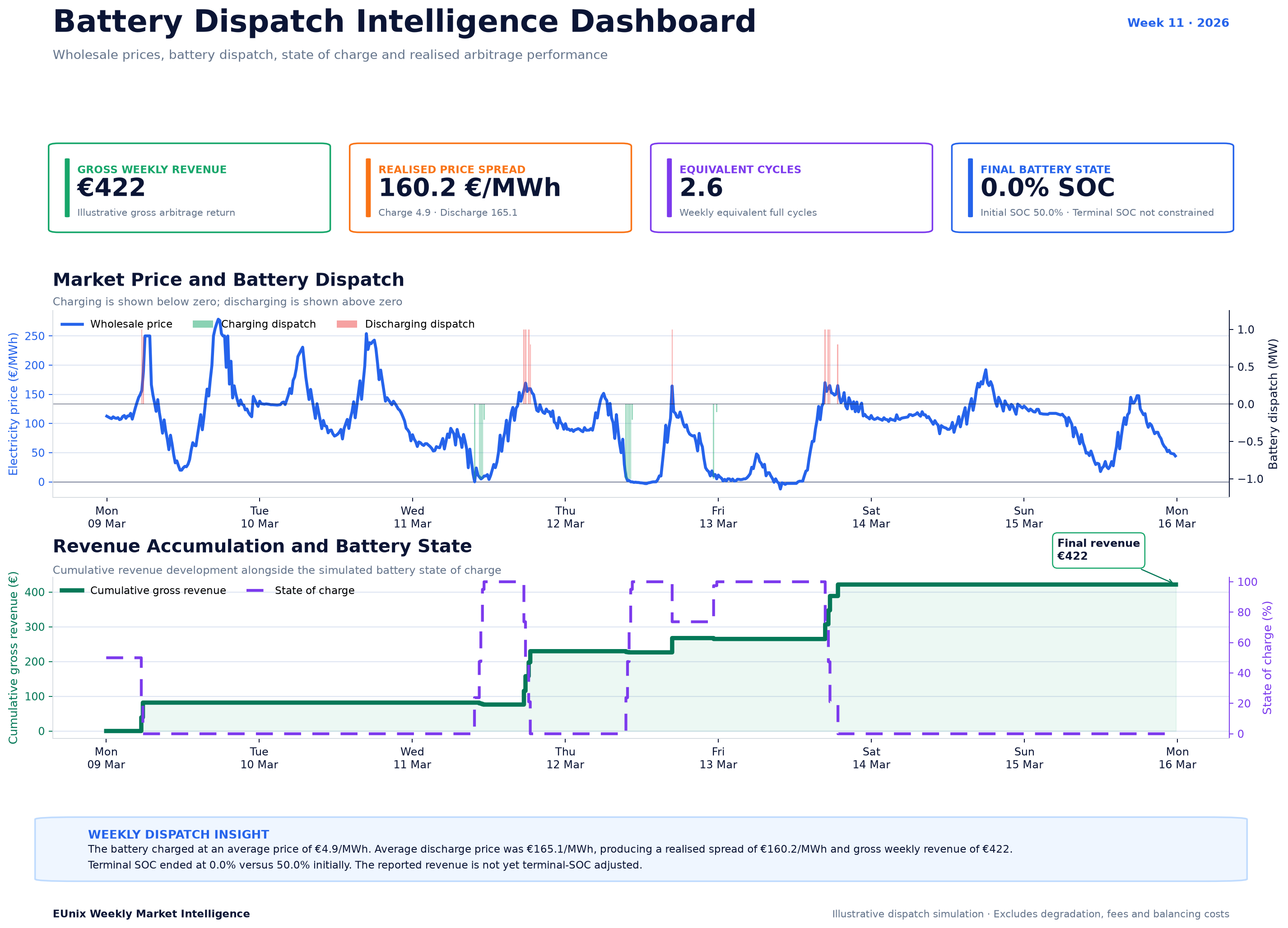Click the red Discharging dispatch legend swatch
The image size is (1288, 928).
(347, 324)
